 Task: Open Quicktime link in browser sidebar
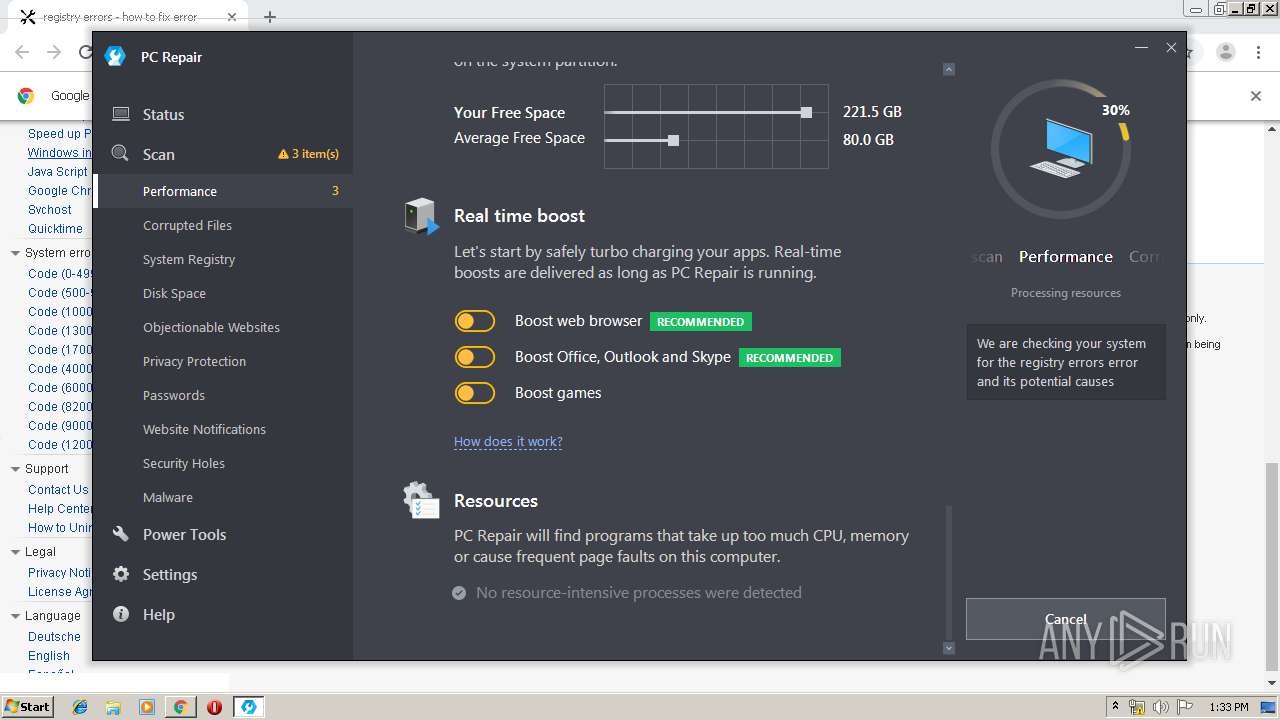pyautogui.click(x=55, y=229)
